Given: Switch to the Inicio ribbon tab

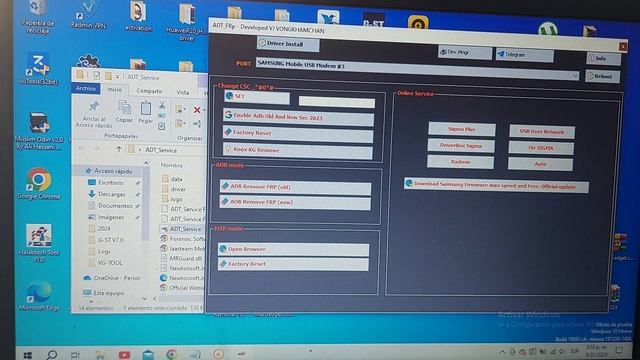Looking at the screenshot, I should tap(114, 90).
